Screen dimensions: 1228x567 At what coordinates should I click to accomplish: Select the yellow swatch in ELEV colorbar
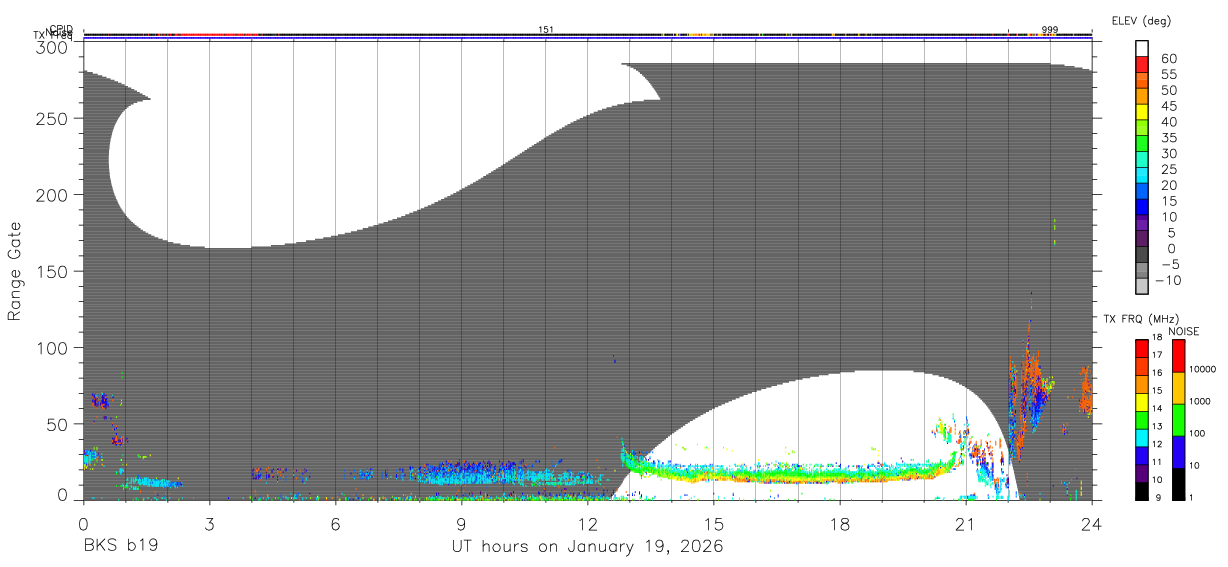[1142, 112]
